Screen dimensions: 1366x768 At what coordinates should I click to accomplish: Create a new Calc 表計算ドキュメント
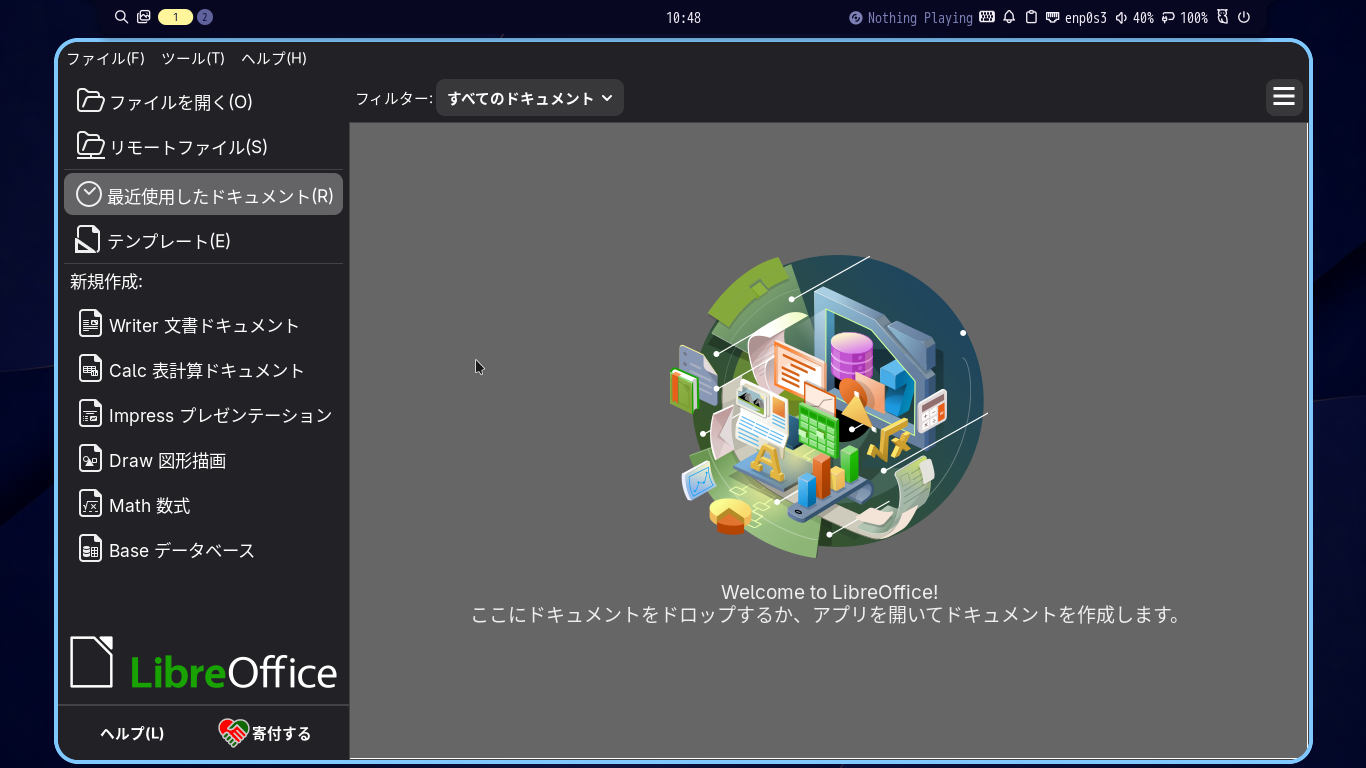203,370
